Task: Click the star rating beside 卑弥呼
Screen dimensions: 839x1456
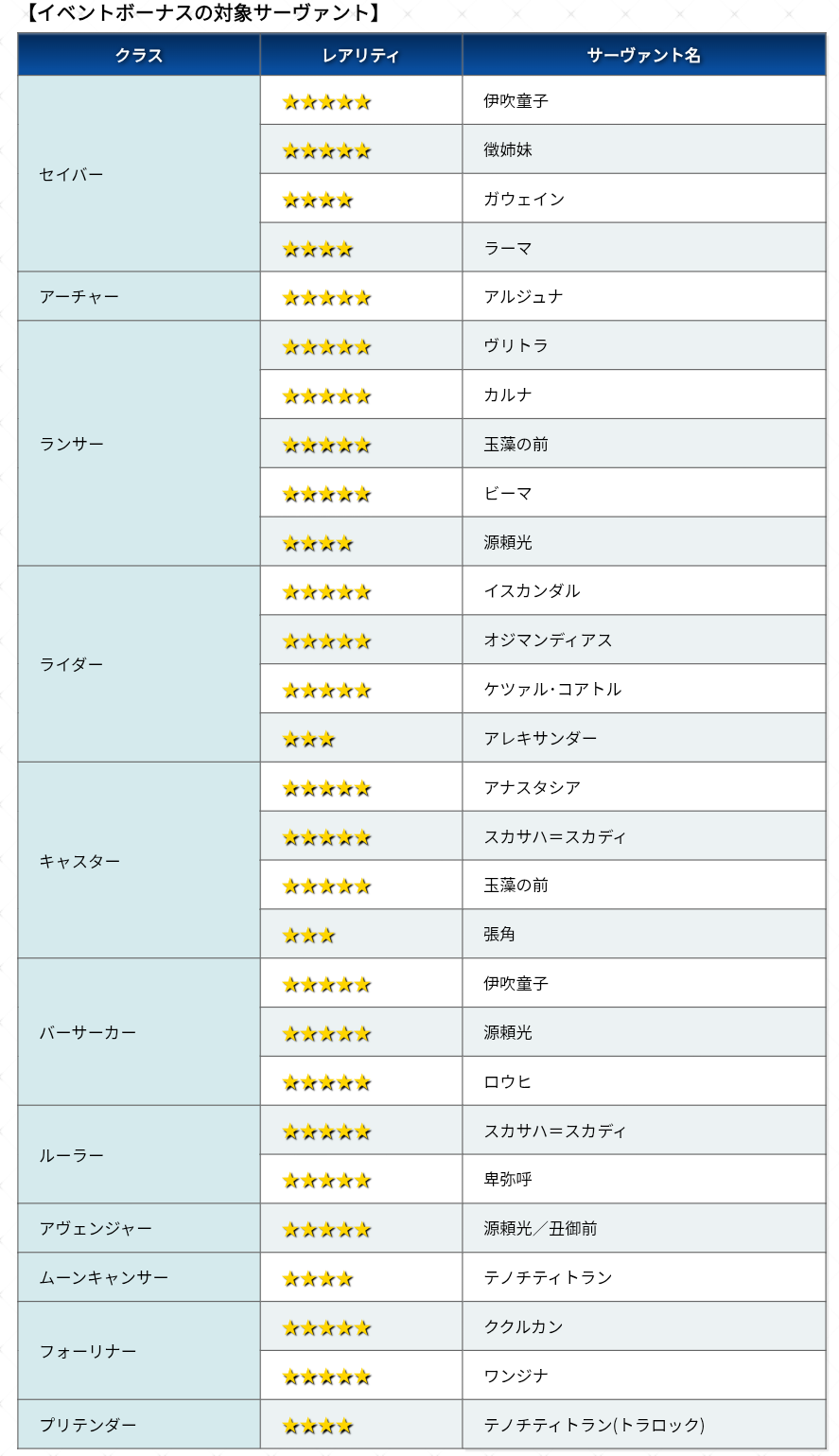Action: [326, 1181]
